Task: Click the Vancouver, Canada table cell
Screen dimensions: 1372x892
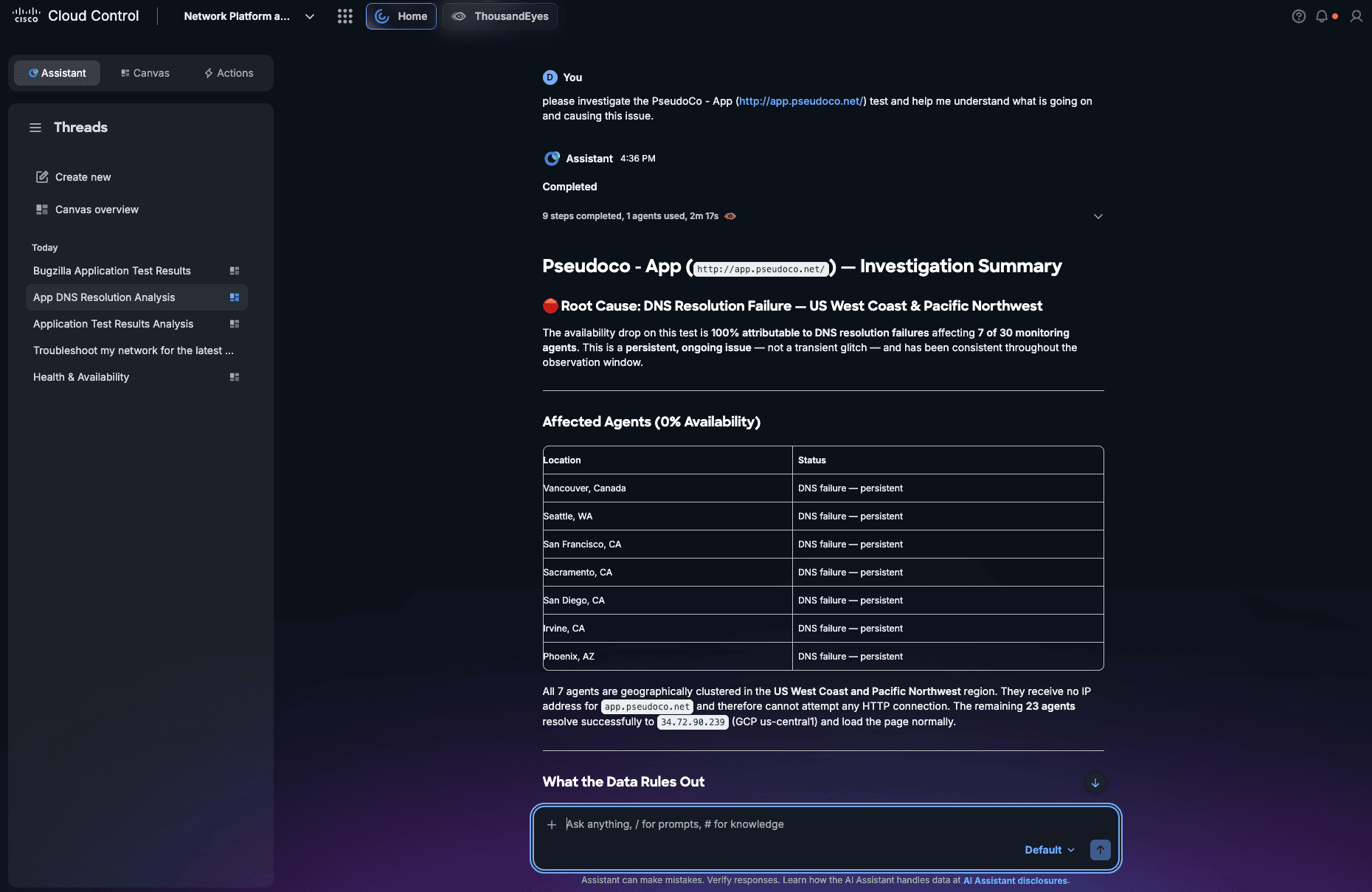Action: [x=668, y=488]
